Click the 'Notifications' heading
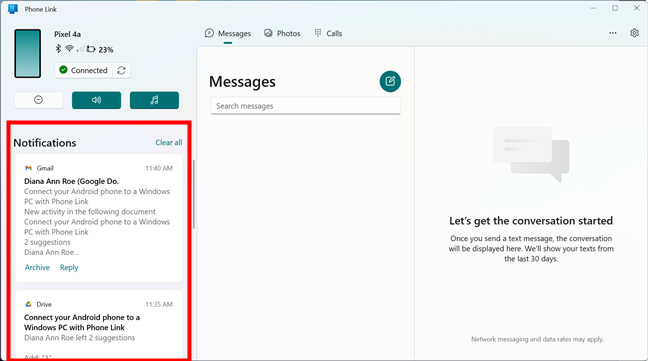 (x=45, y=143)
